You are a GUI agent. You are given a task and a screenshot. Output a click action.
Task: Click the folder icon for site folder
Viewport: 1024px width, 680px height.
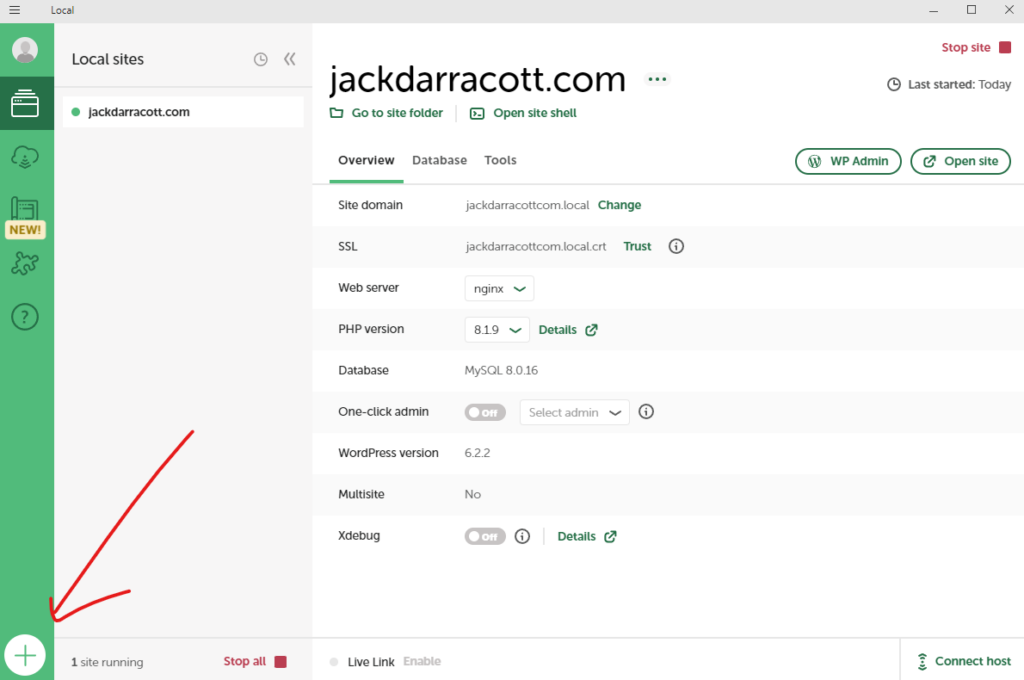pos(336,113)
